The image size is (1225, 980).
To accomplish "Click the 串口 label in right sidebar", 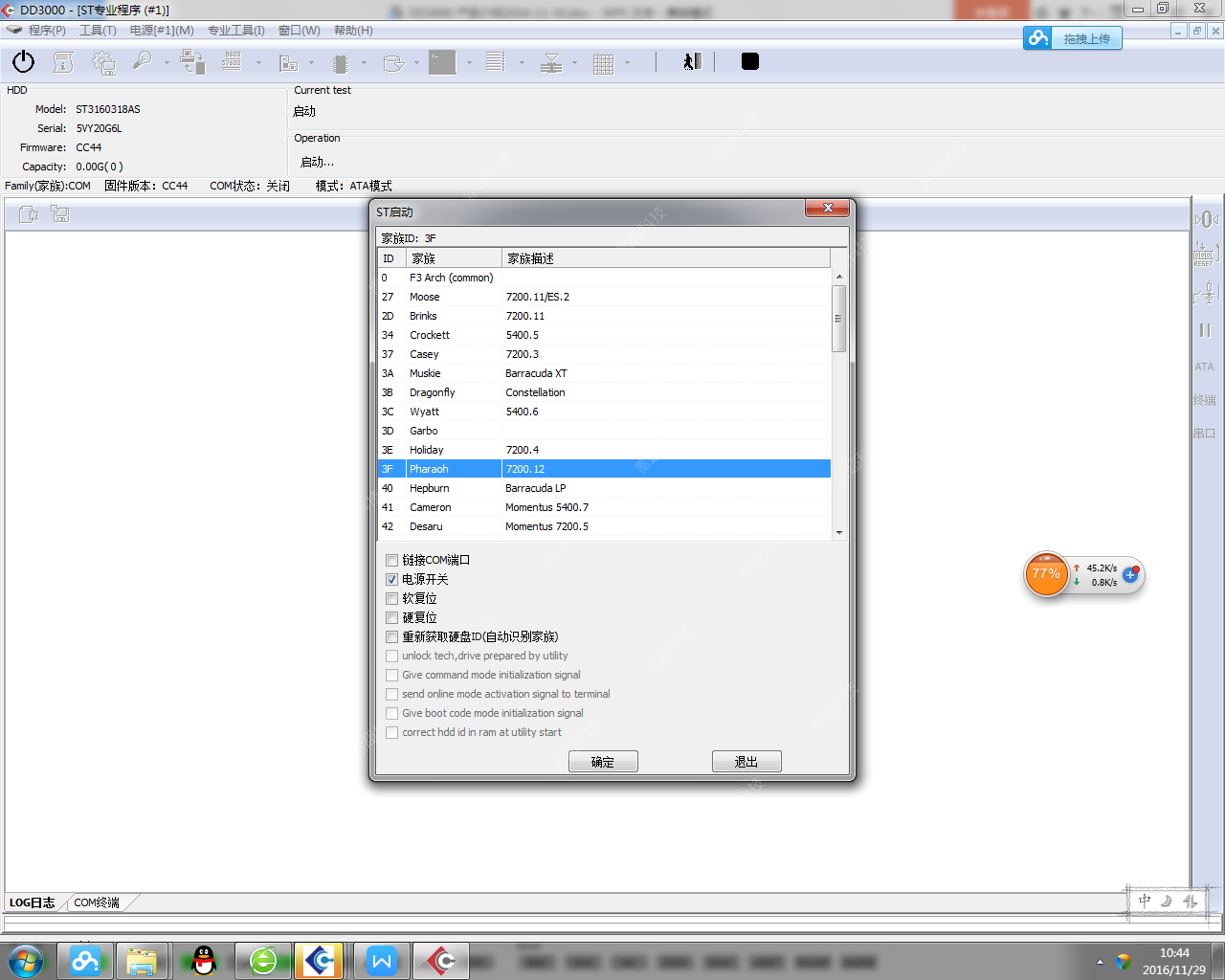I will coord(1204,434).
